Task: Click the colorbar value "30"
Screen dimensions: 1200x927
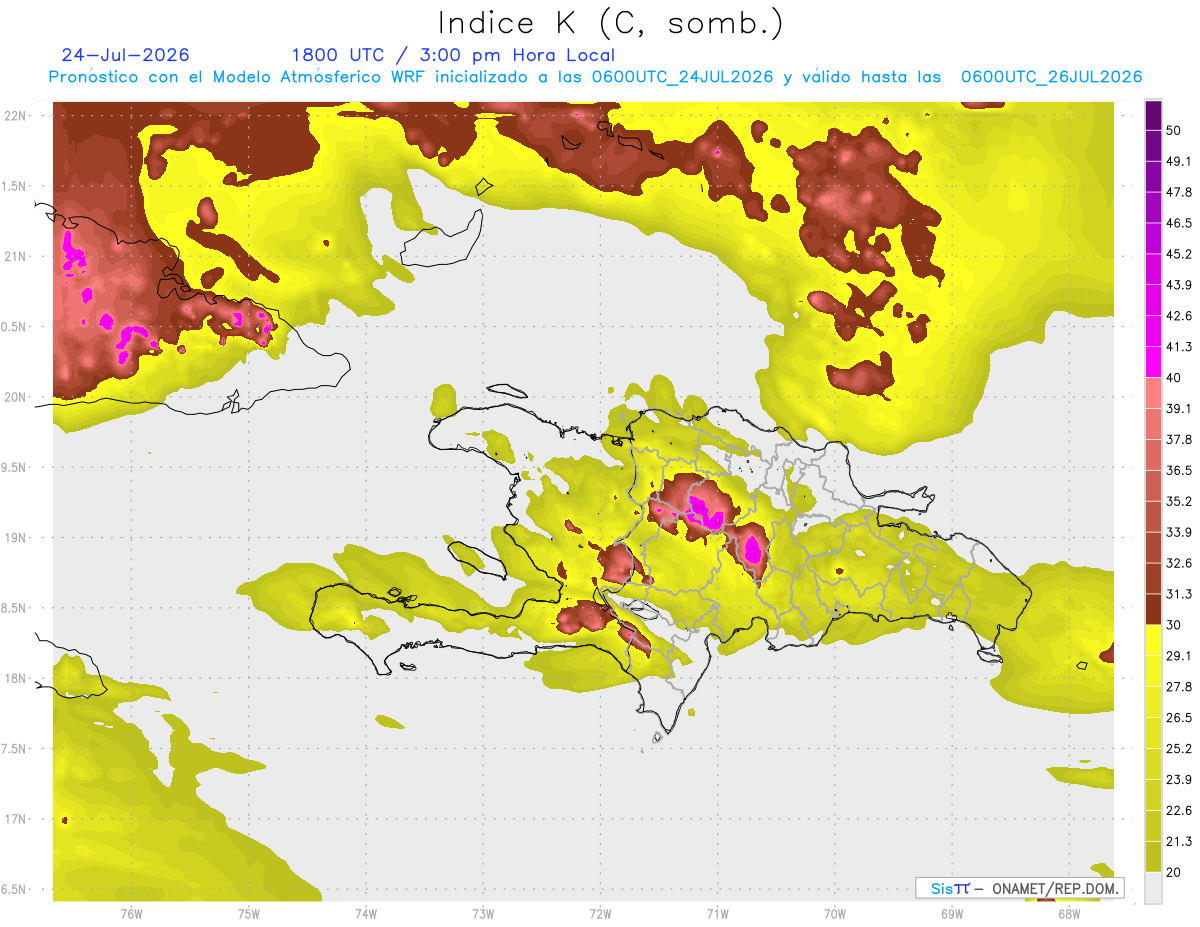Action: pos(1175,625)
